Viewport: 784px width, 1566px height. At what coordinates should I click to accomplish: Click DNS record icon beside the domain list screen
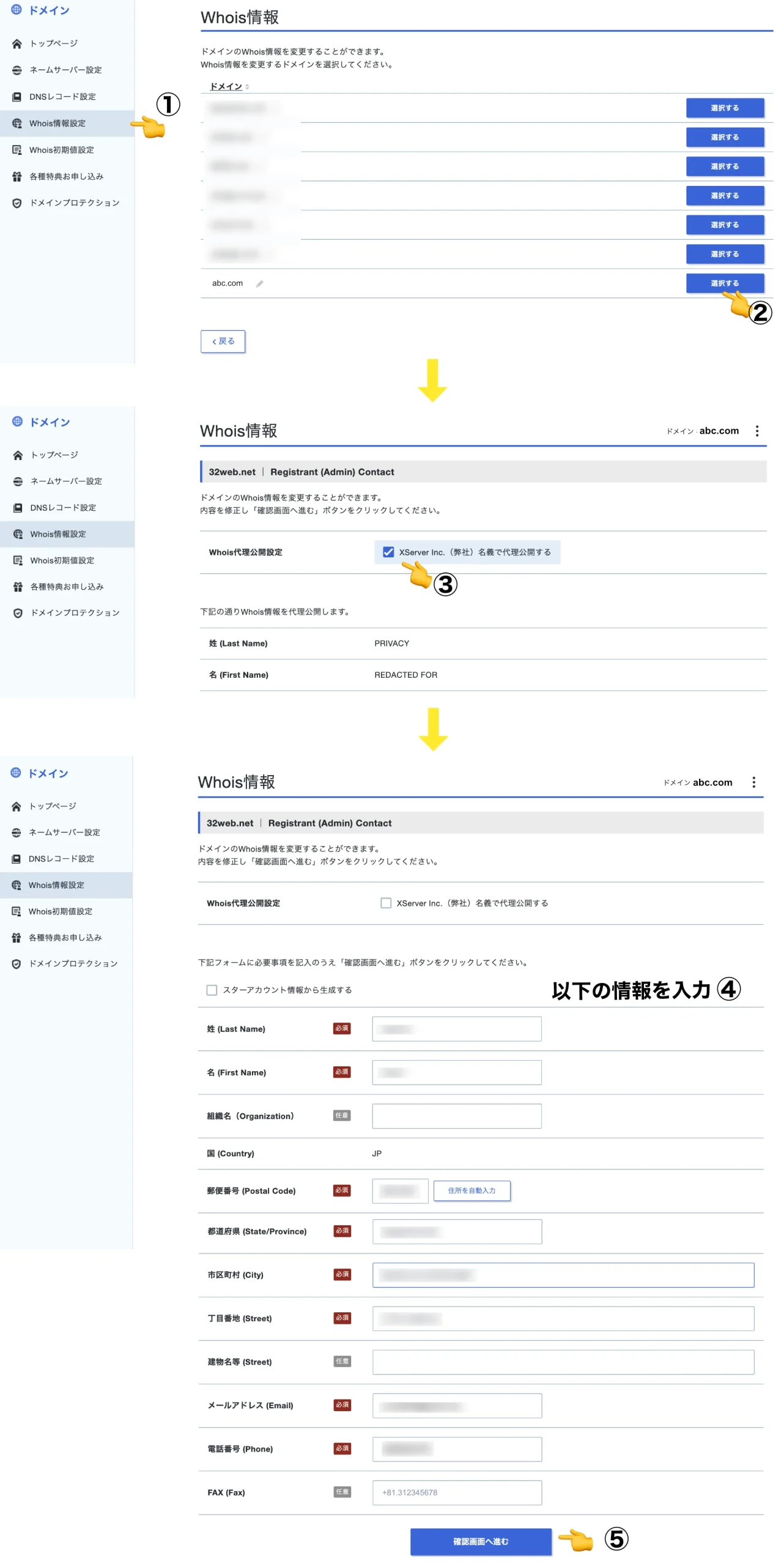click(x=17, y=97)
